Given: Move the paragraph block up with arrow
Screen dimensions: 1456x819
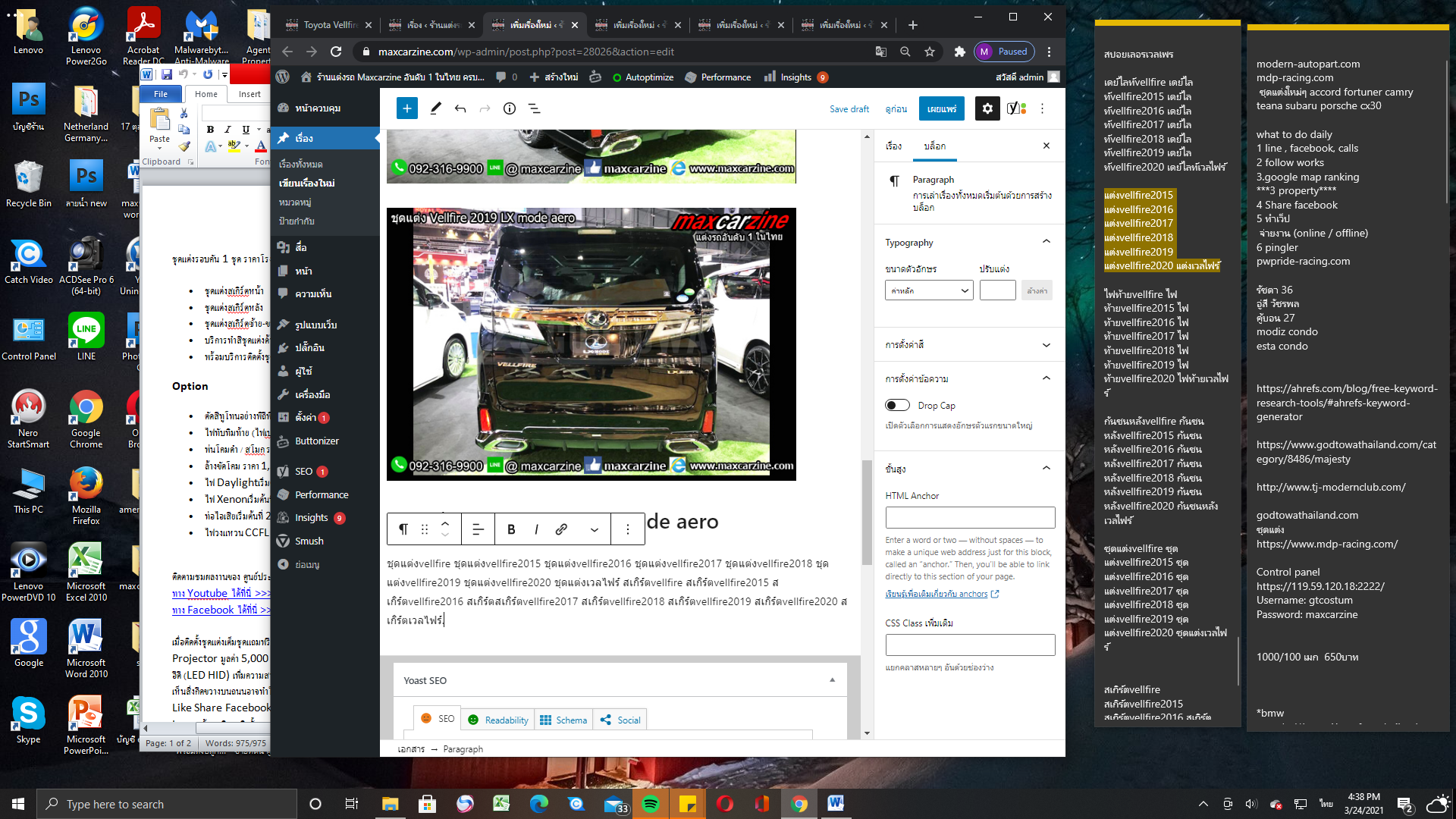Looking at the screenshot, I should [445, 523].
